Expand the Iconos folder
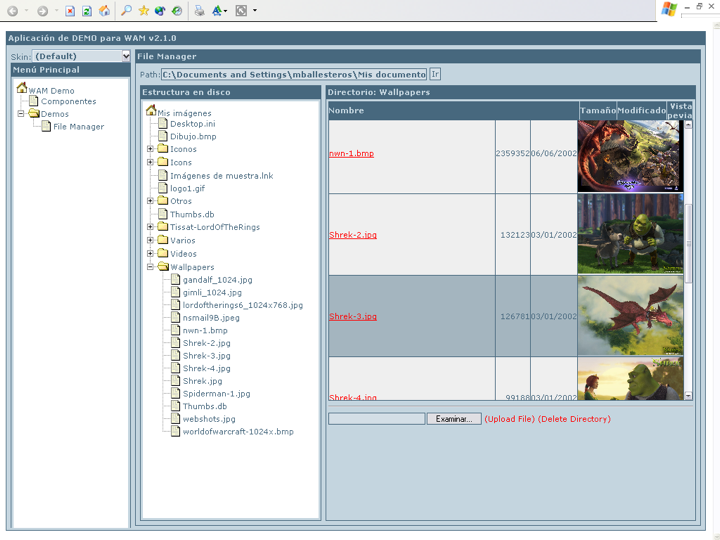 point(150,149)
